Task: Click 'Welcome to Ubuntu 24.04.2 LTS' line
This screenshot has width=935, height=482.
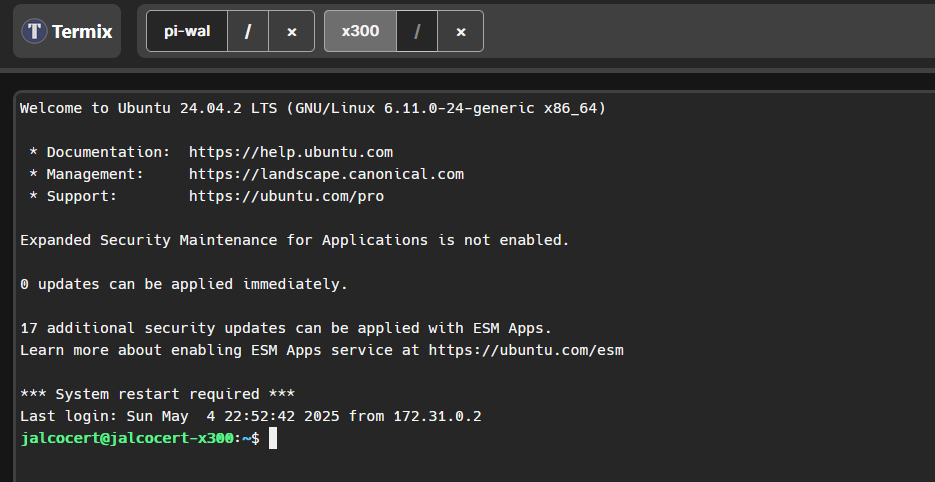Action: 313,108
